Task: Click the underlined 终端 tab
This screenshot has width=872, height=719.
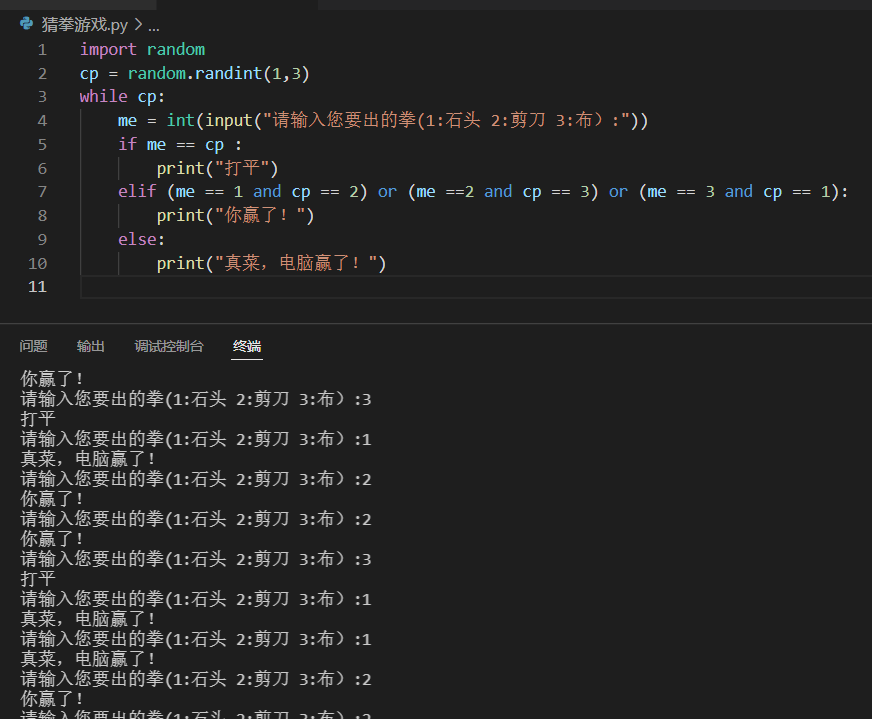Action: pyautogui.click(x=246, y=346)
